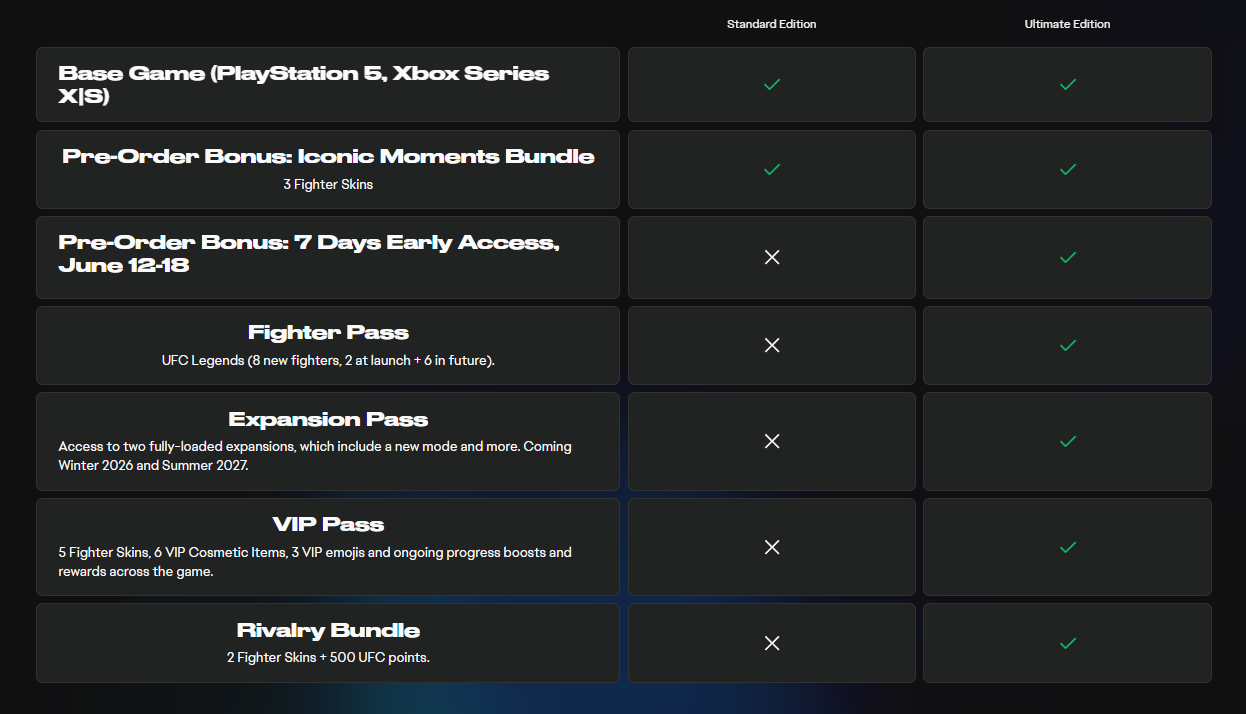The height and width of the screenshot is (714, 1246).
Task: Click Ultimate Edition checkmark for Expansion Pass
Action: tap(1067, 441)
